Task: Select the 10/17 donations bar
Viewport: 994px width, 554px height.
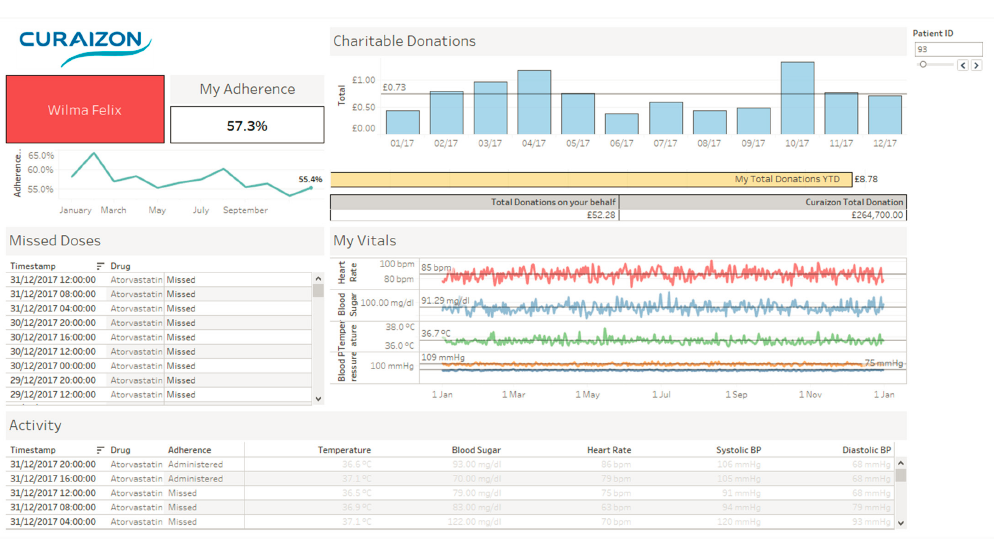Action: tap(797, 98)
